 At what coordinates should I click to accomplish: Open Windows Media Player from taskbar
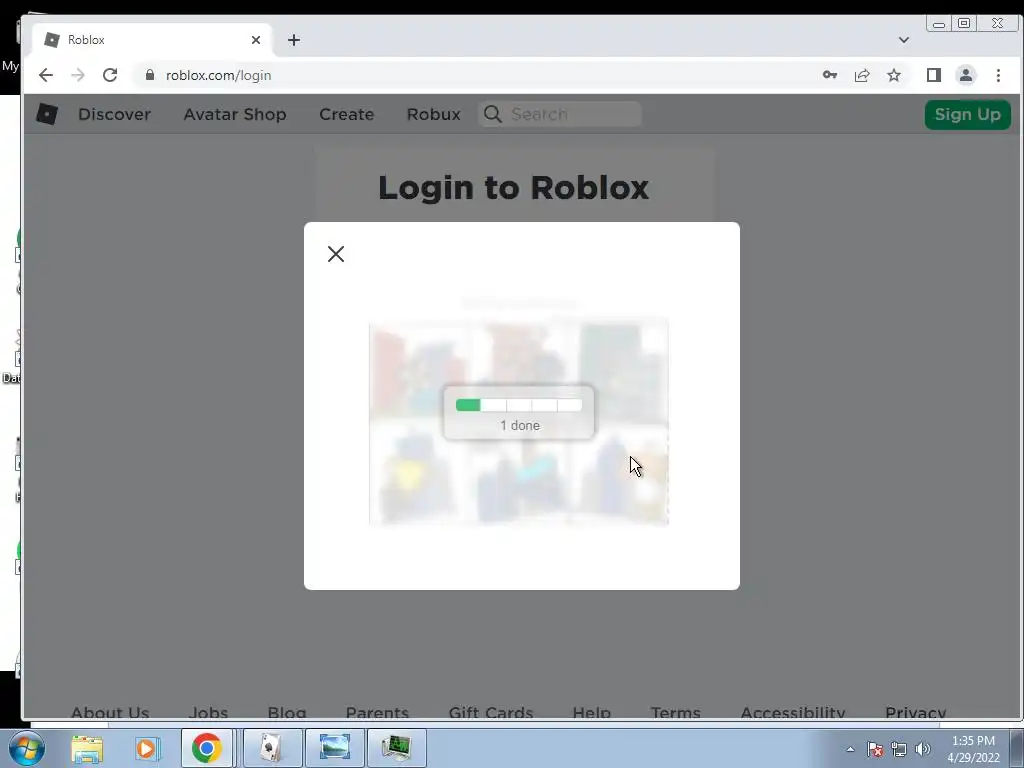pos(147,748)
